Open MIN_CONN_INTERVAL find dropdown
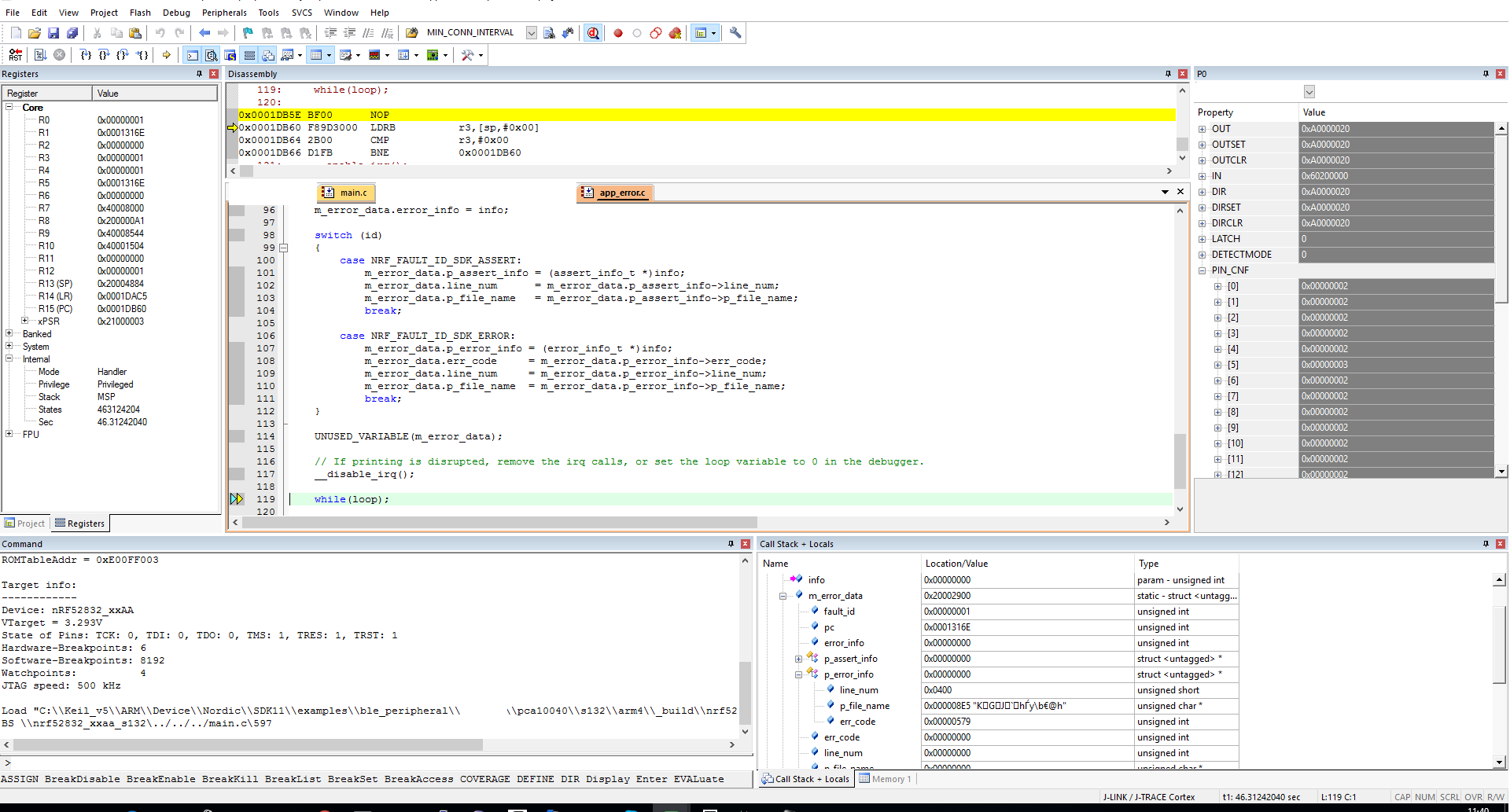 (x=532, y=33)
